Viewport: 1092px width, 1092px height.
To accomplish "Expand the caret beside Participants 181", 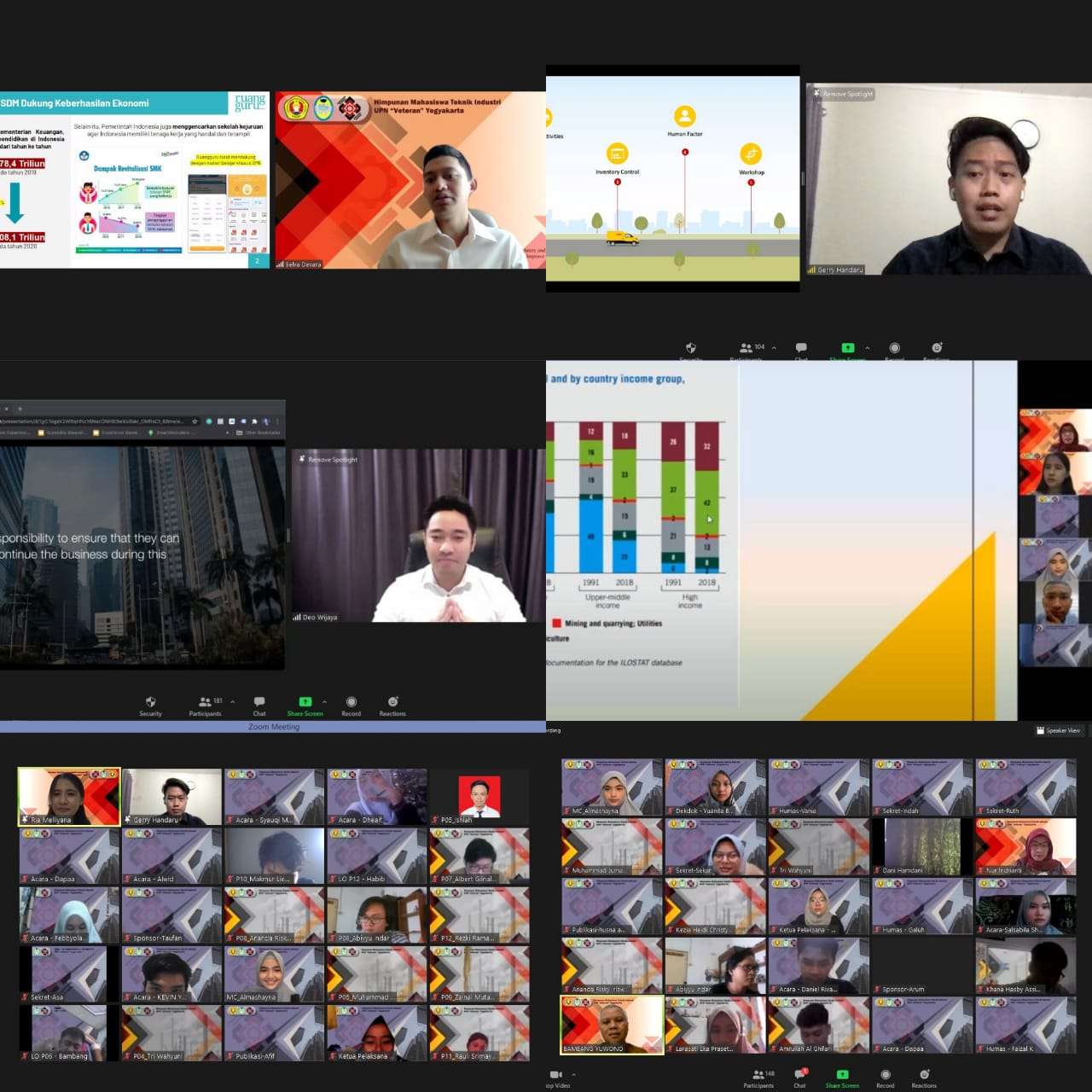I will [x=233, y=702].
